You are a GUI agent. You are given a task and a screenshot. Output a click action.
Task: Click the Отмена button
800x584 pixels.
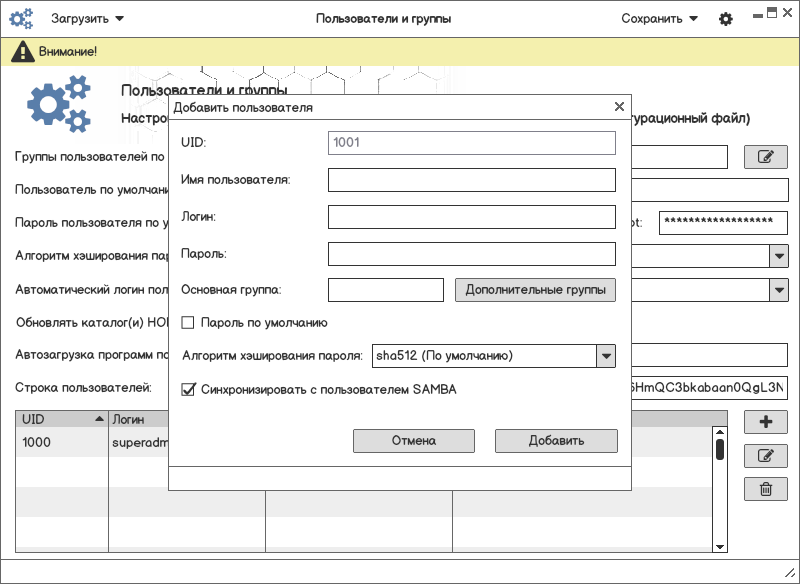414,441
